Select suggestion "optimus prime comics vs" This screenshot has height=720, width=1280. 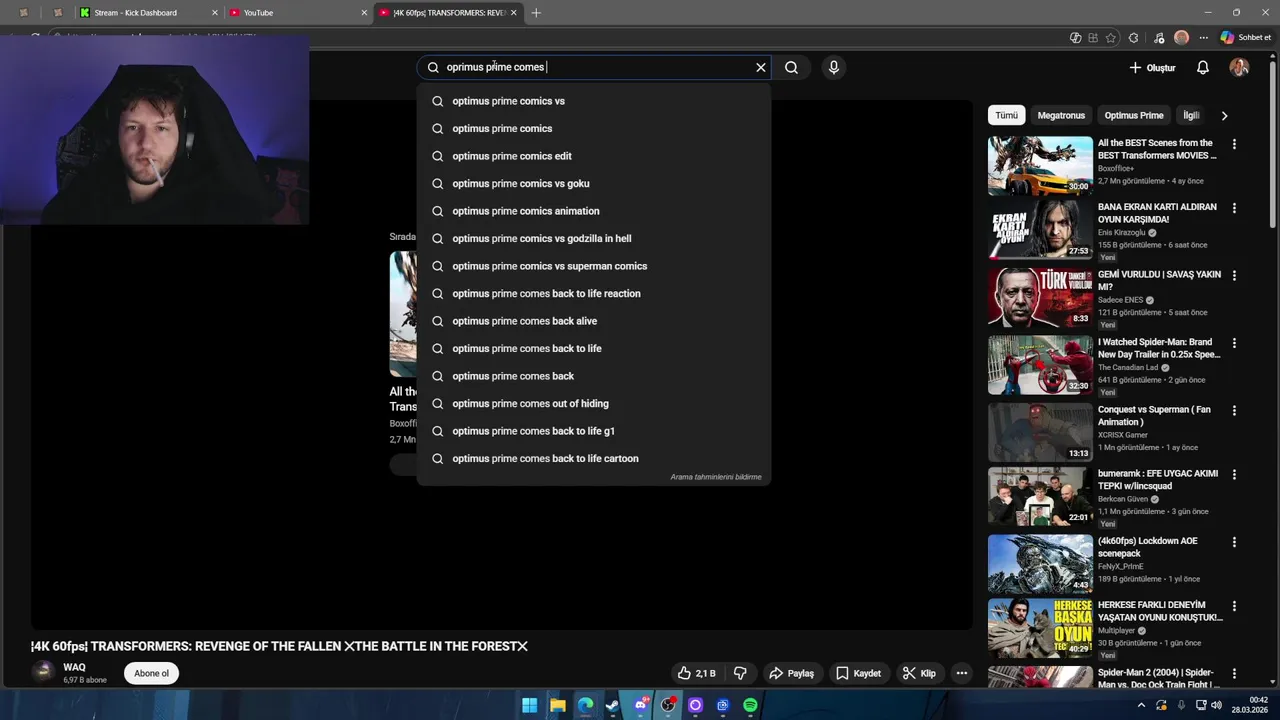(x=594, y=101)
